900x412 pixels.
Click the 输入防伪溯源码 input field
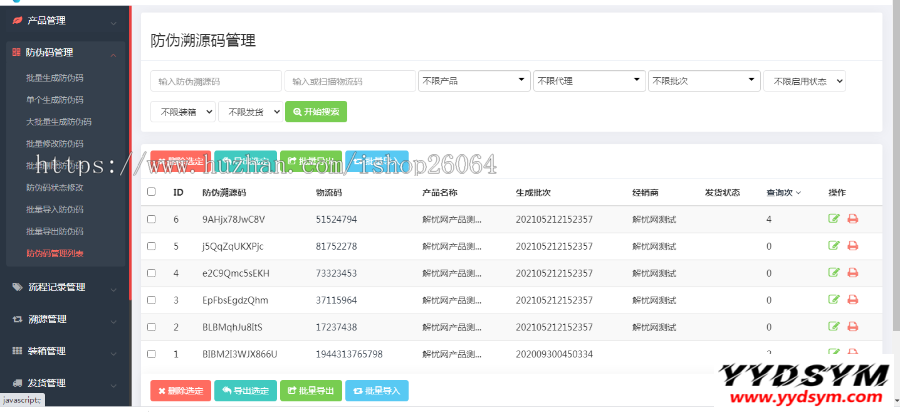(x=216, y=81)
